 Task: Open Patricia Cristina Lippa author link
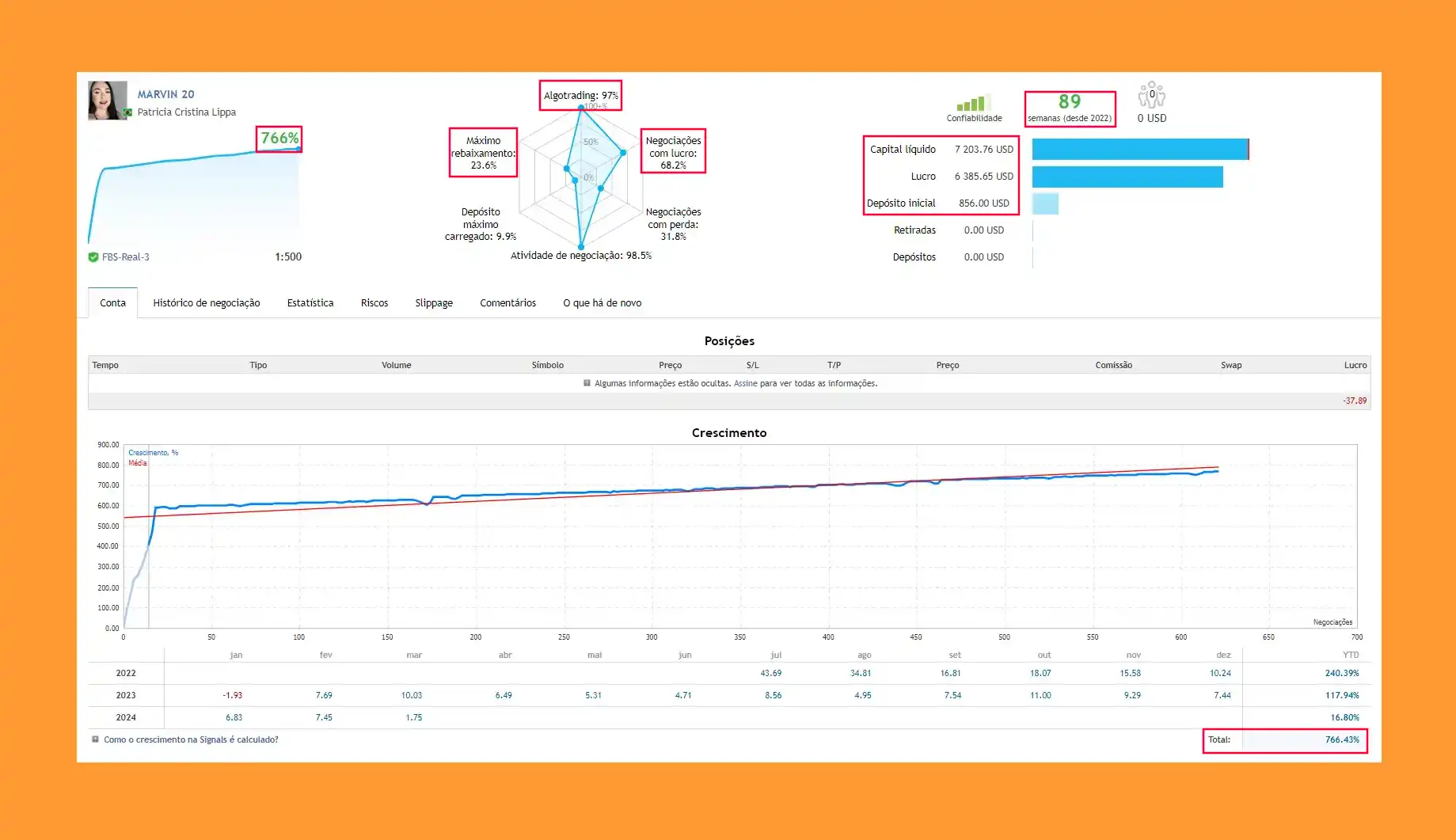pos(187,112)
